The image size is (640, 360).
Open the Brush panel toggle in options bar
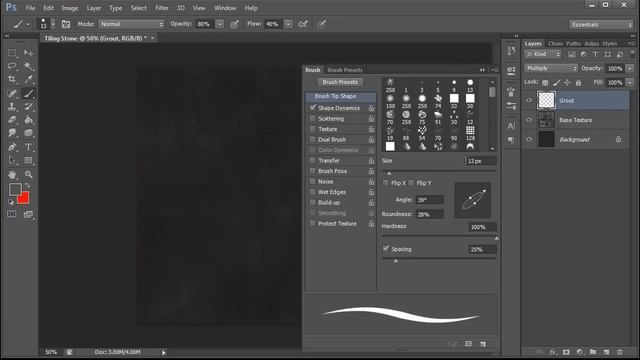pos(66,24)
